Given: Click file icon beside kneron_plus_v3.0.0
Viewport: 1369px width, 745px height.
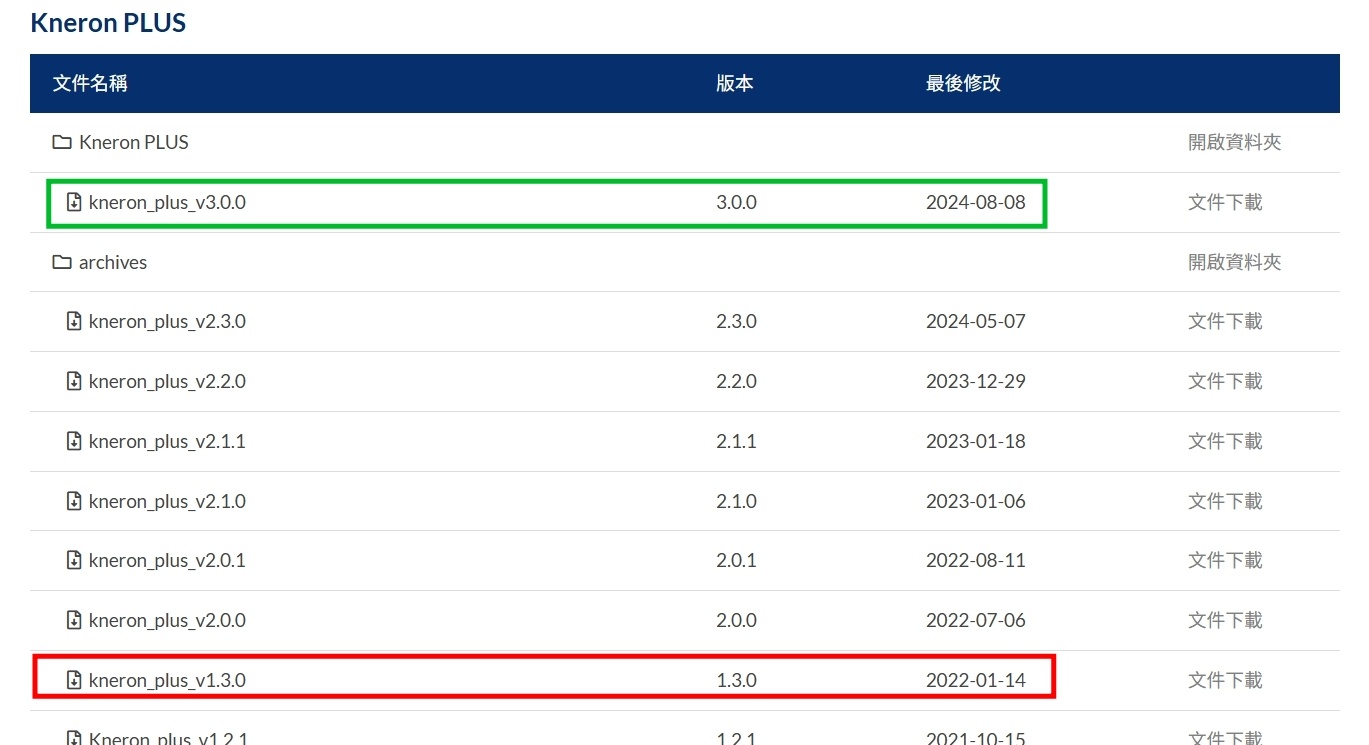Looking at the screenshot, I should pos(73,202).
